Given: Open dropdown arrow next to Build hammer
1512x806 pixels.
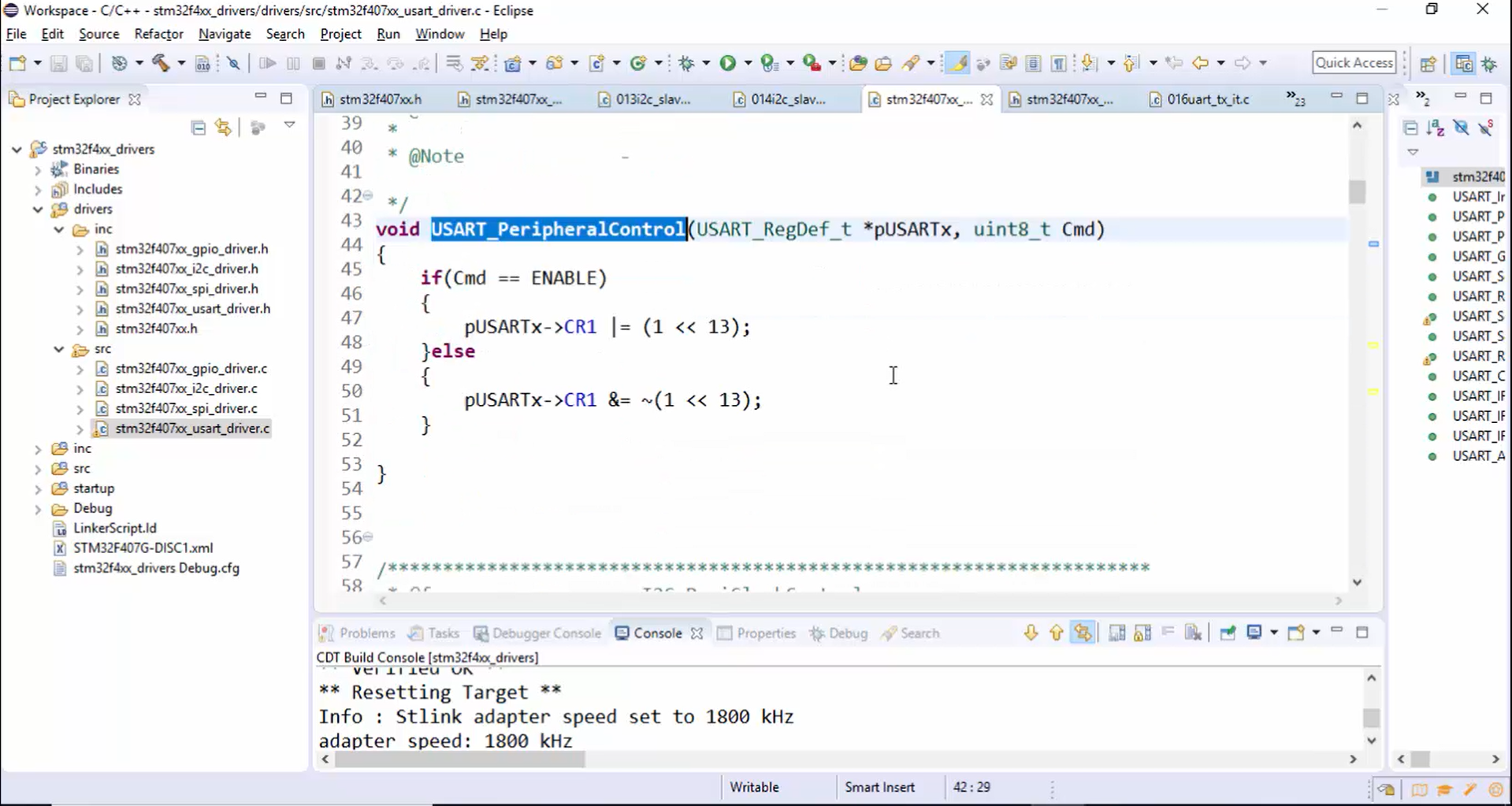Looking at the screenshot, I should (x=180, y=63).
